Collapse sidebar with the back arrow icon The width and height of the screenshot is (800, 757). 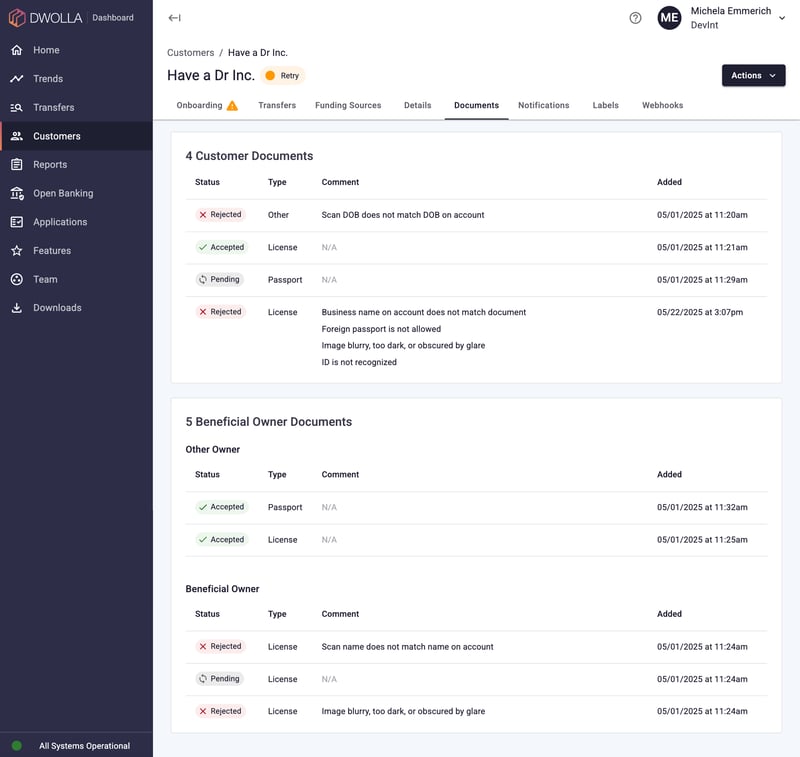(x=174, y=18)
